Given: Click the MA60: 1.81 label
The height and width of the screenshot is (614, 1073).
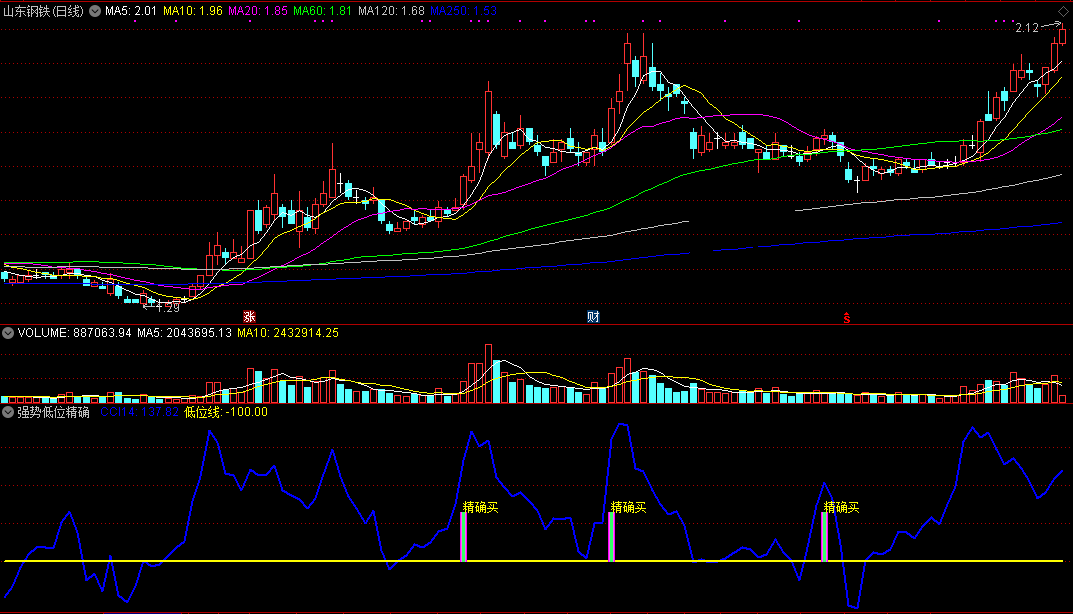Looking at the screenshot, I should click(323, 11).
